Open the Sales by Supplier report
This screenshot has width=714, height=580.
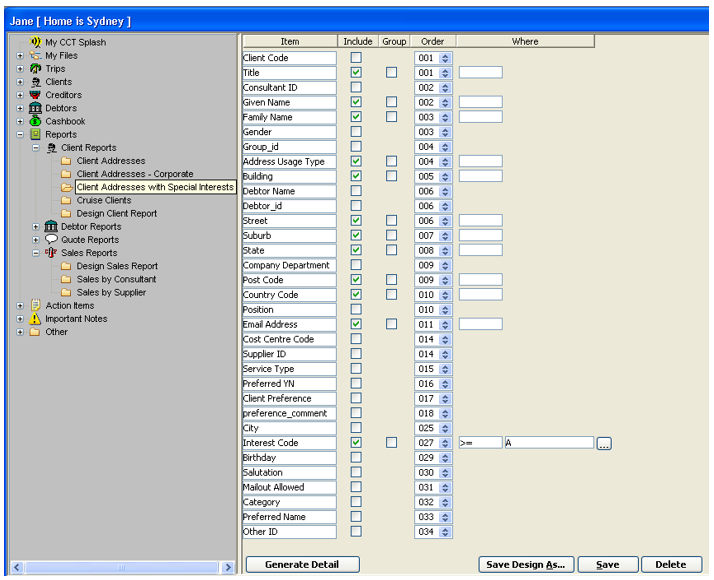(x=112, y=292)
